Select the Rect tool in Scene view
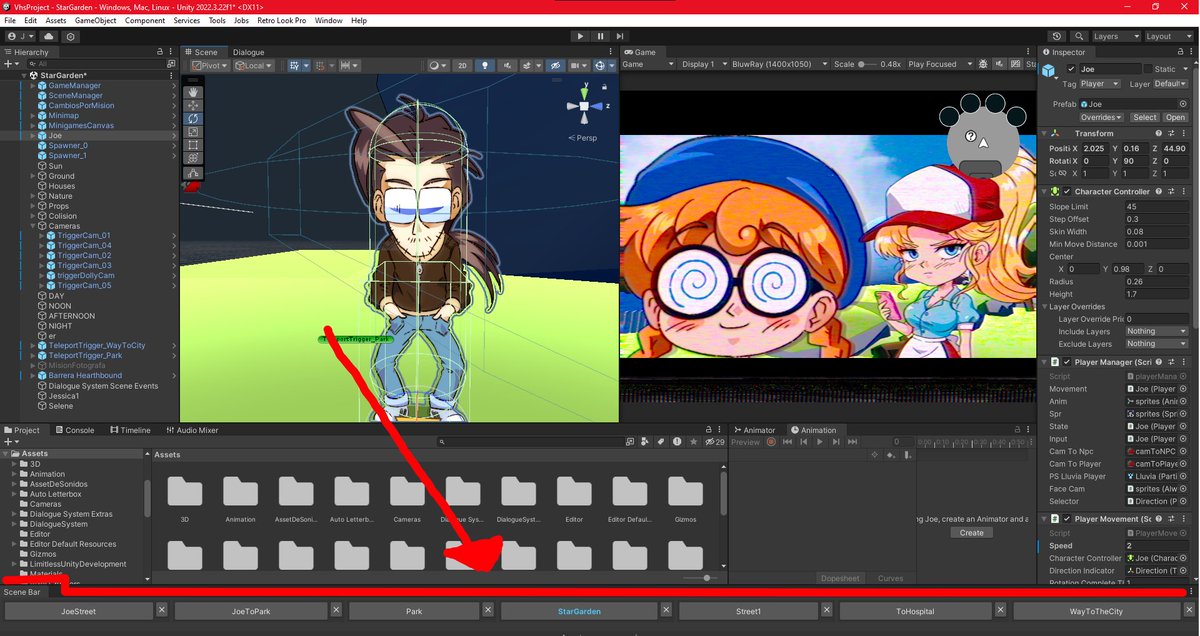 (x=193, y=144)
